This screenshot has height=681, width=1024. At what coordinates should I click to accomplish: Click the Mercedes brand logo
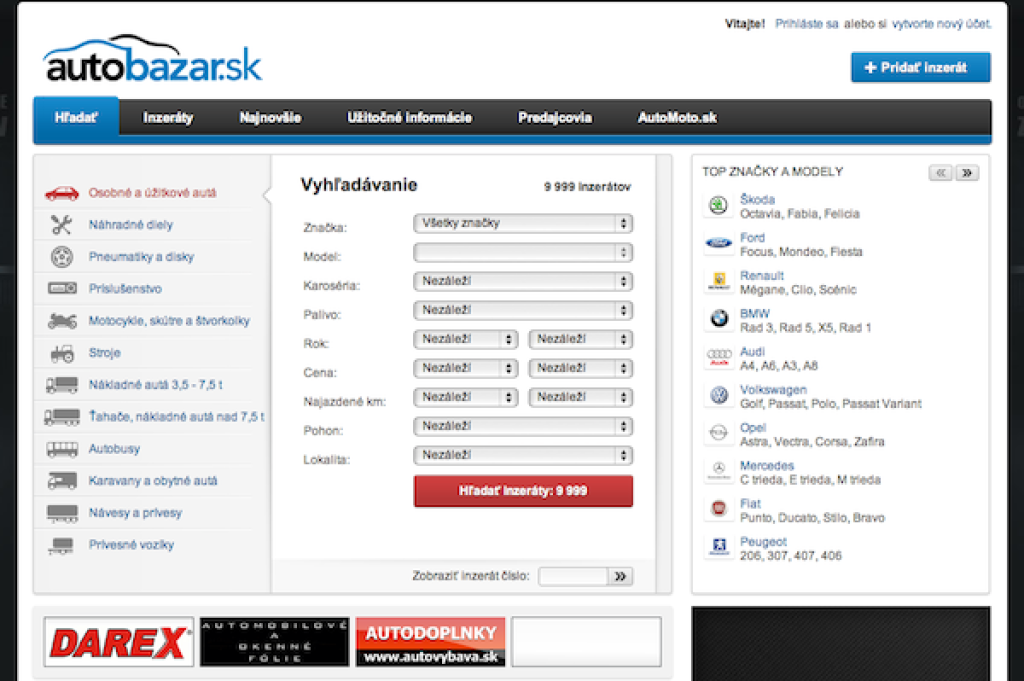(718, 470)
